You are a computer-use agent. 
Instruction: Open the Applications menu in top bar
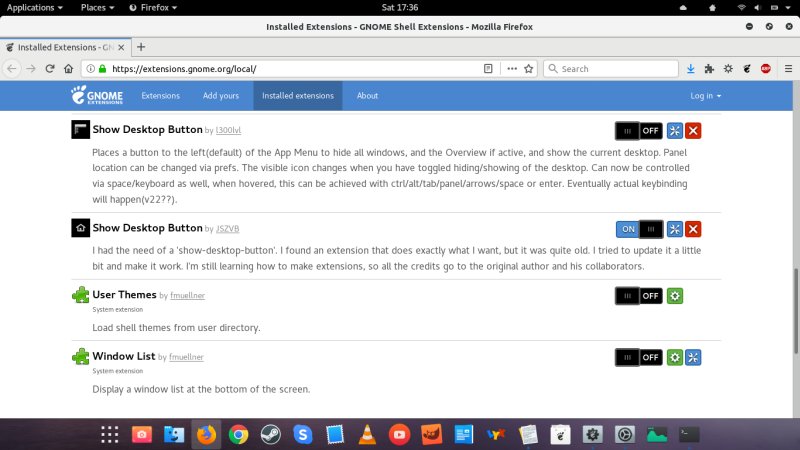tap(34, 7)
